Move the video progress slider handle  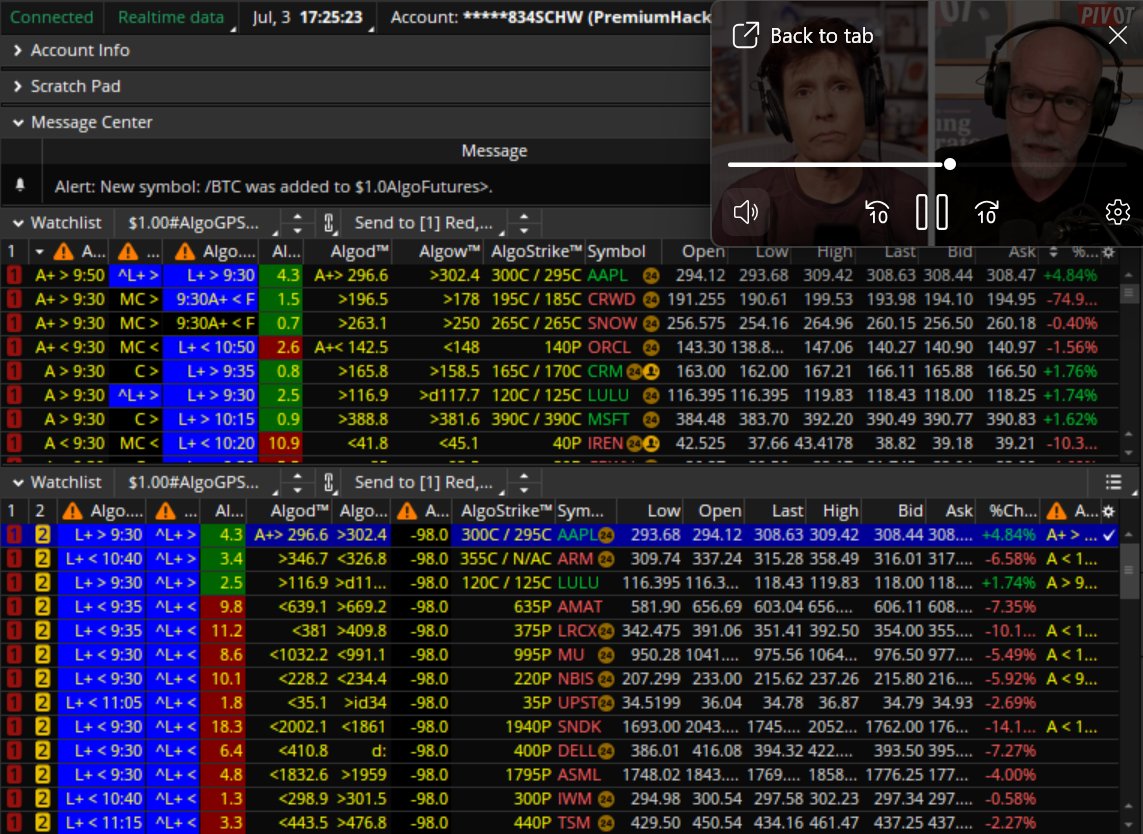coord(950,164)
